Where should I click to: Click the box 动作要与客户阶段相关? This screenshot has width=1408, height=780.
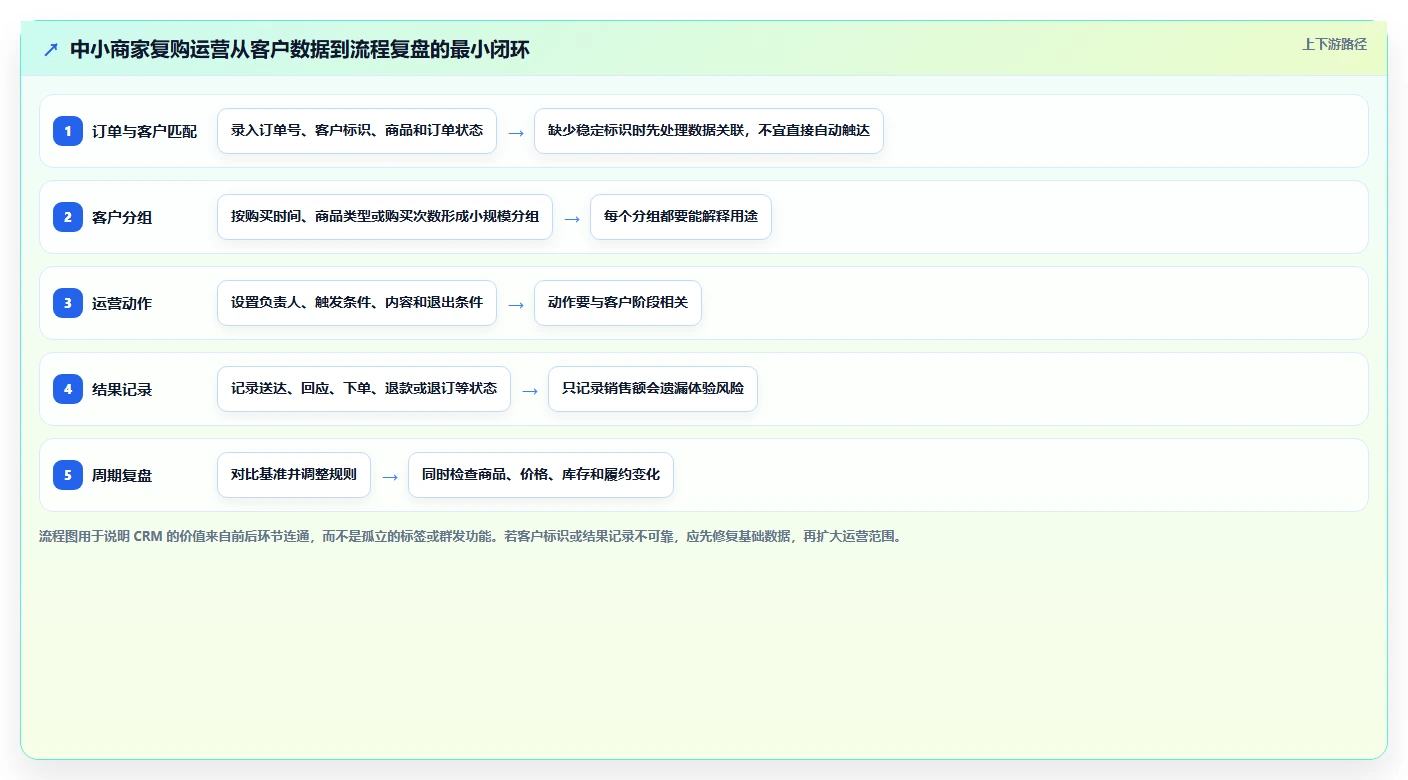click(618, 303)
